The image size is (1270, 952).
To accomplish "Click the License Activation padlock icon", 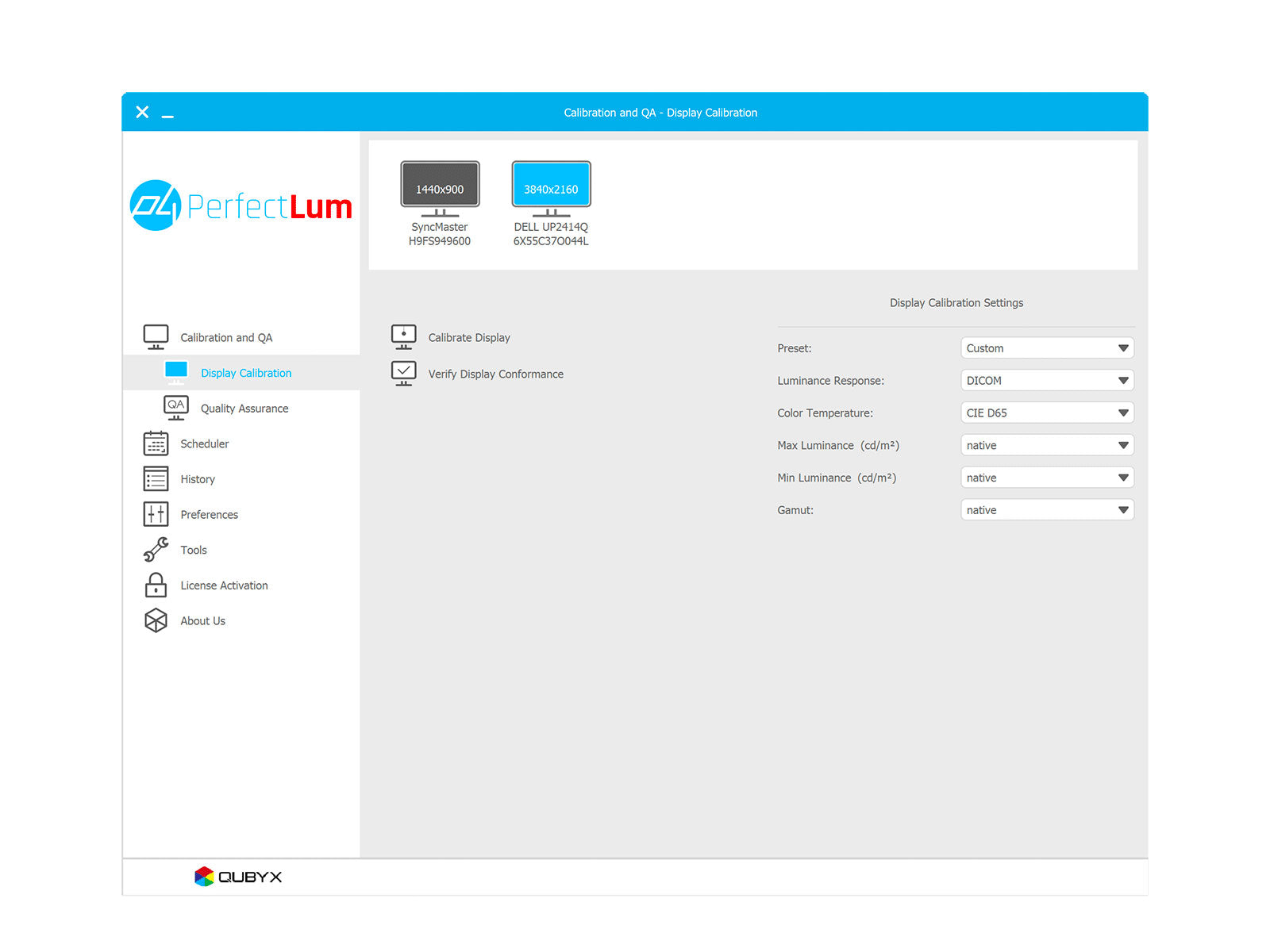I will (x=156, y=585).
